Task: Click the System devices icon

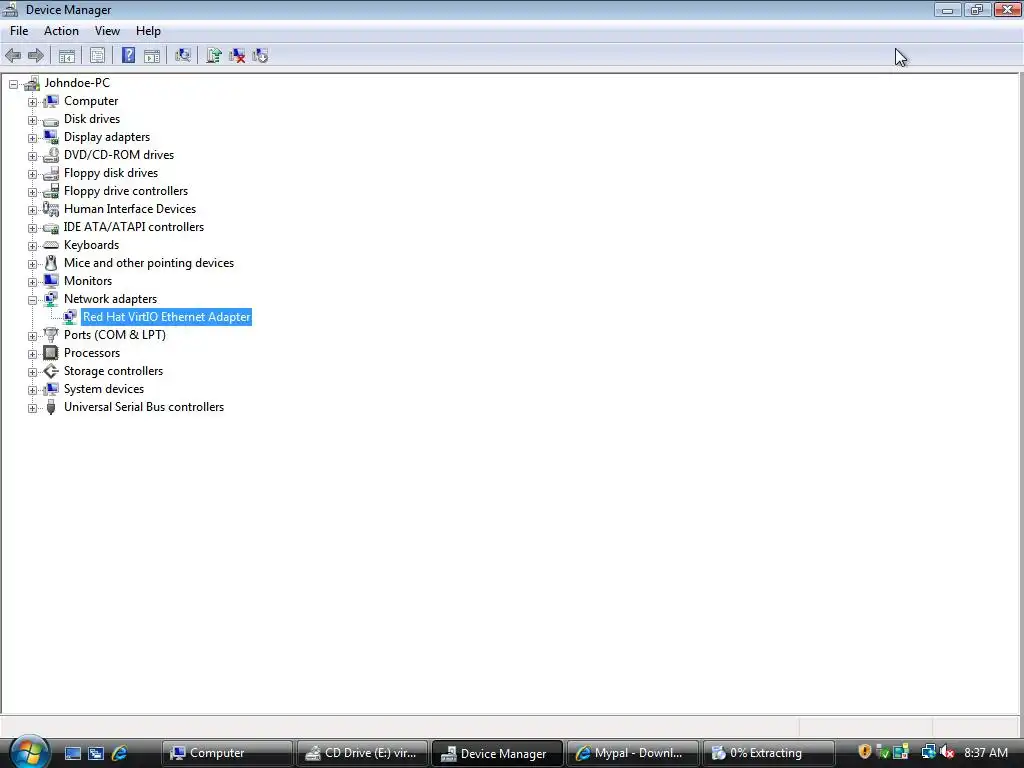Action: click(51, 389)
